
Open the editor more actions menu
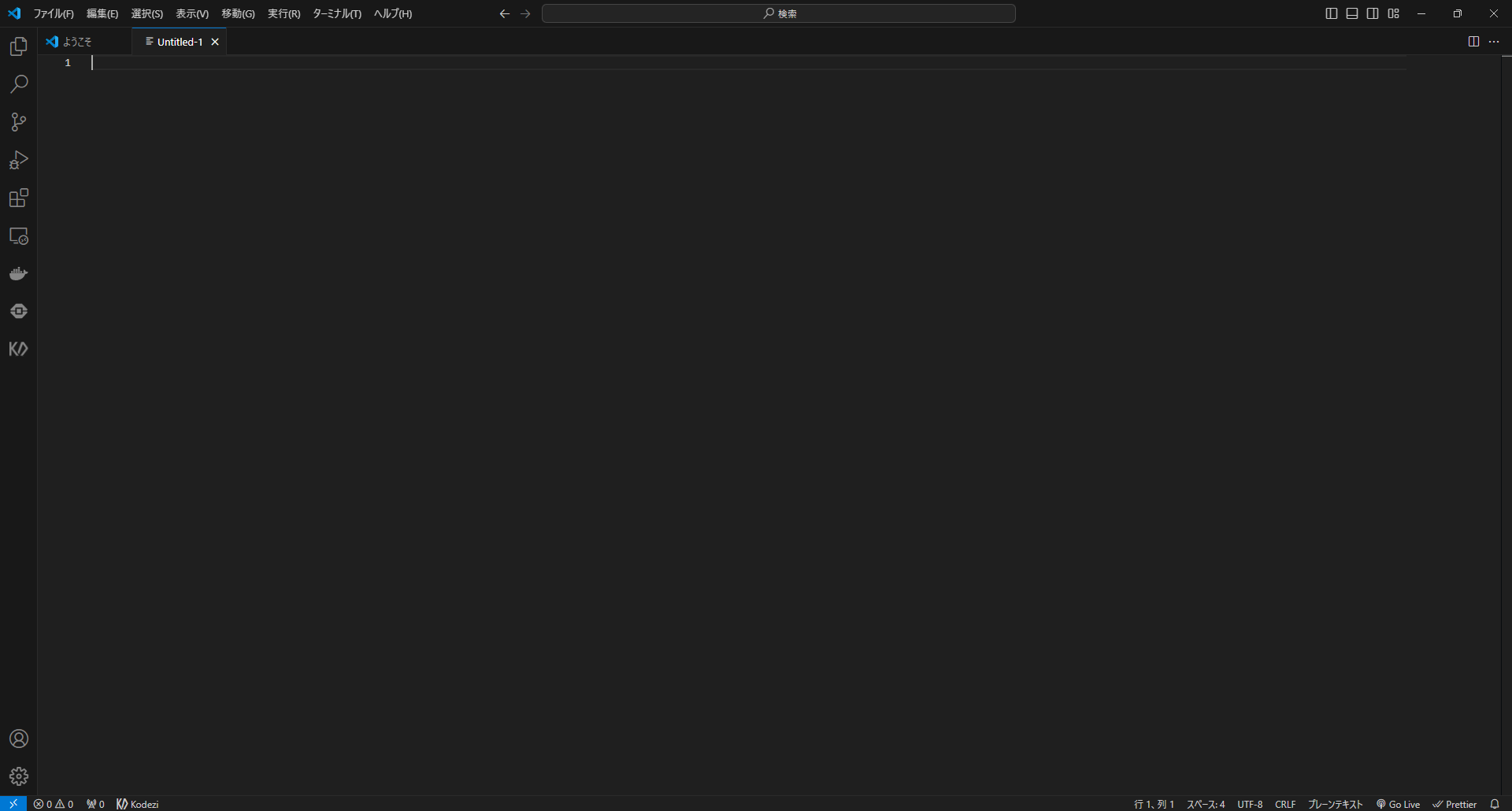click(1494, 42)
